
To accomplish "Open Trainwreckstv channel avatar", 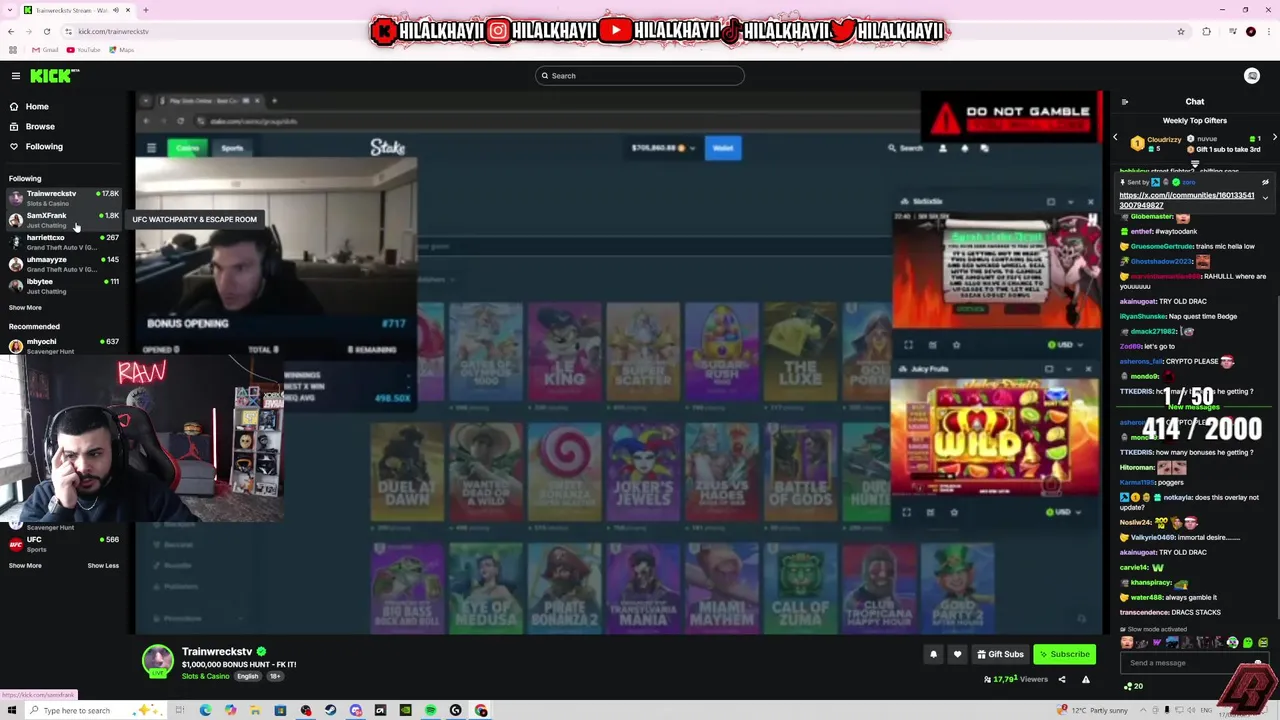I will tap(157, 661).
